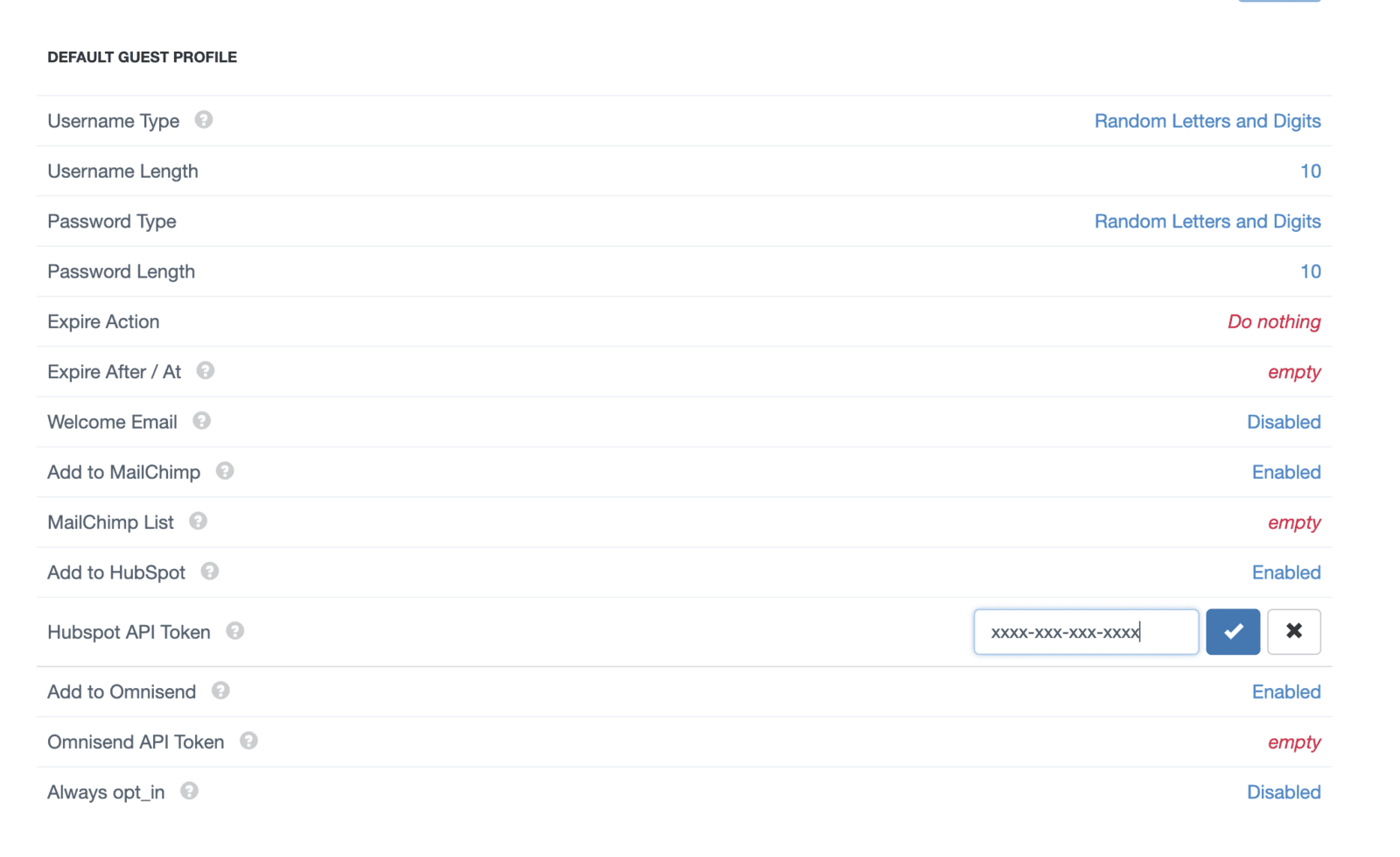Click the Omnisend API Token label

(136, 742)
